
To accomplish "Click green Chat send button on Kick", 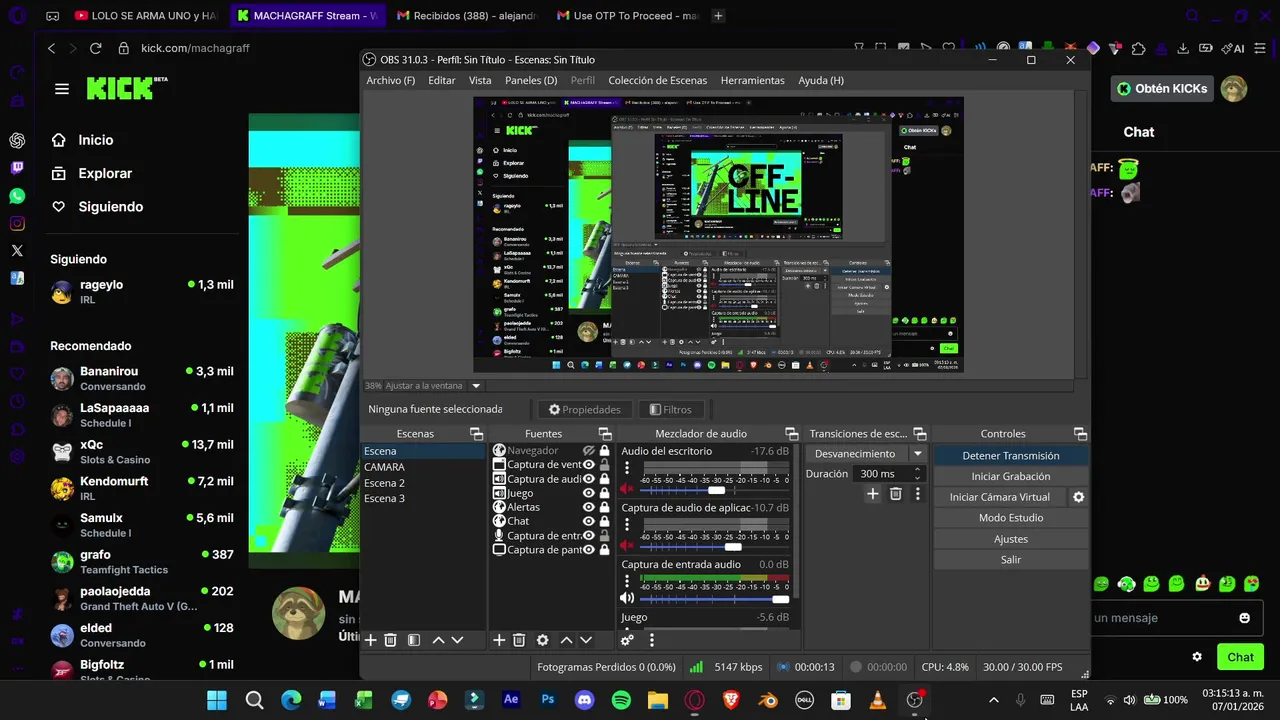I will coord(1240,657).
